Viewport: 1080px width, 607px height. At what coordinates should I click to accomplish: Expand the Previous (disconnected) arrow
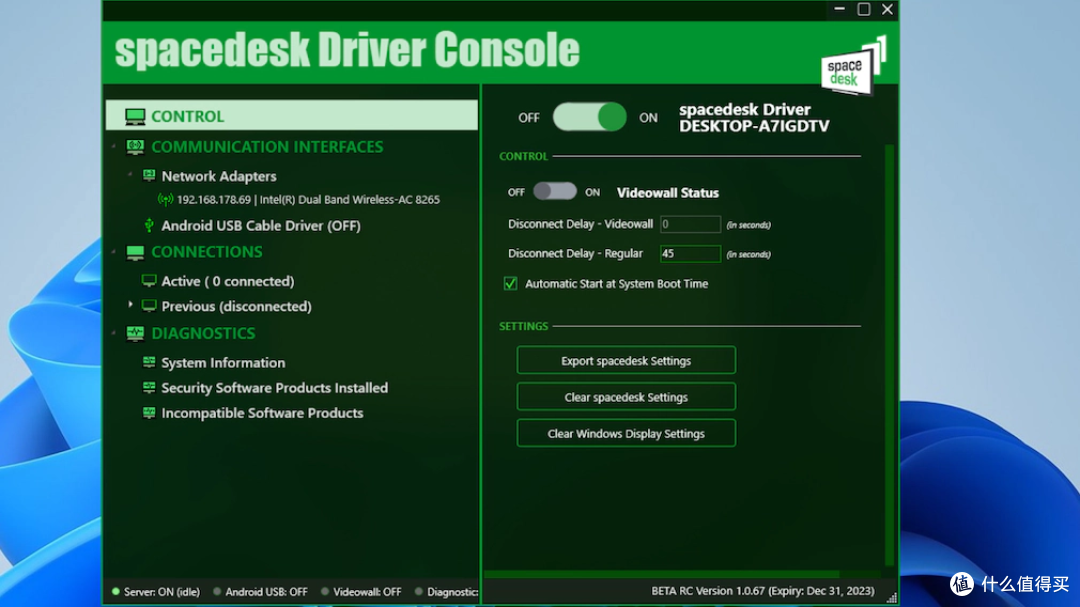(x=130, y=305)
